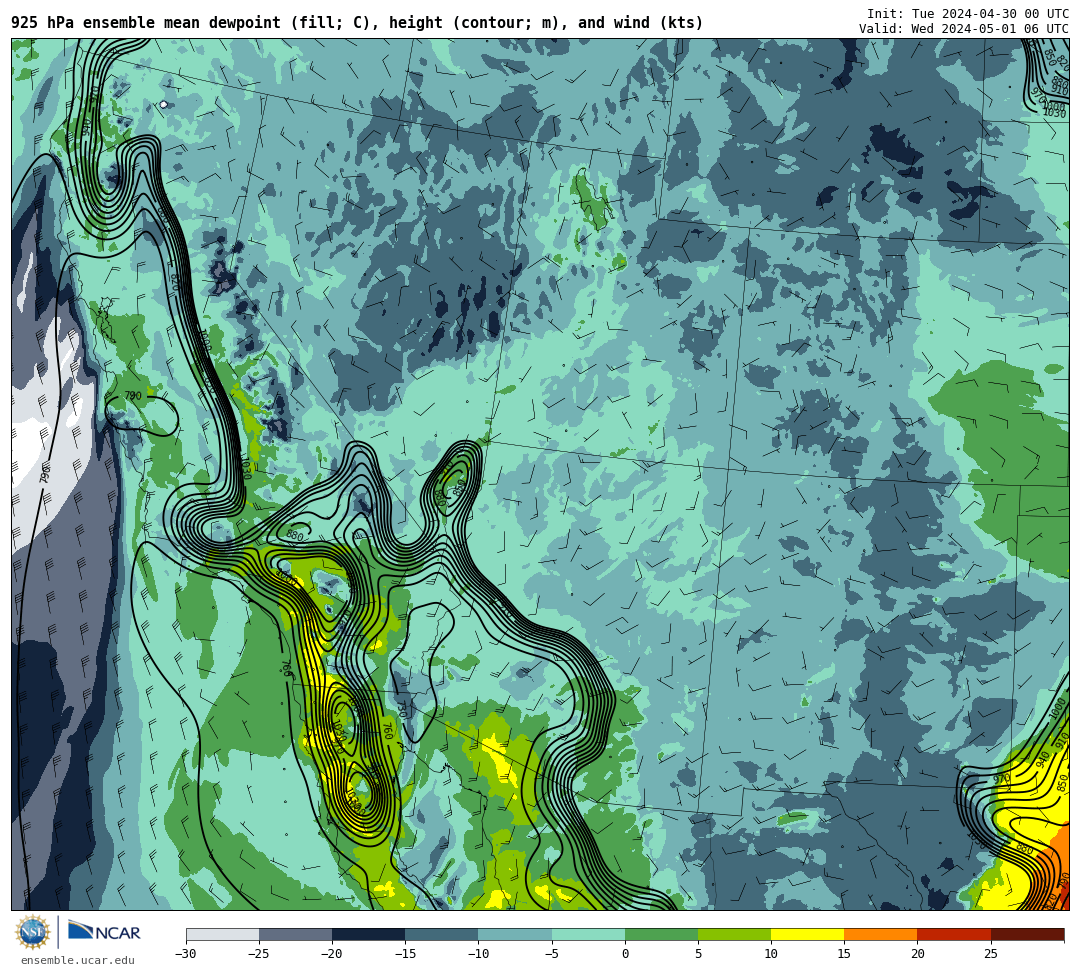Click the colorbar tick label '0'

tap(625, 954)
